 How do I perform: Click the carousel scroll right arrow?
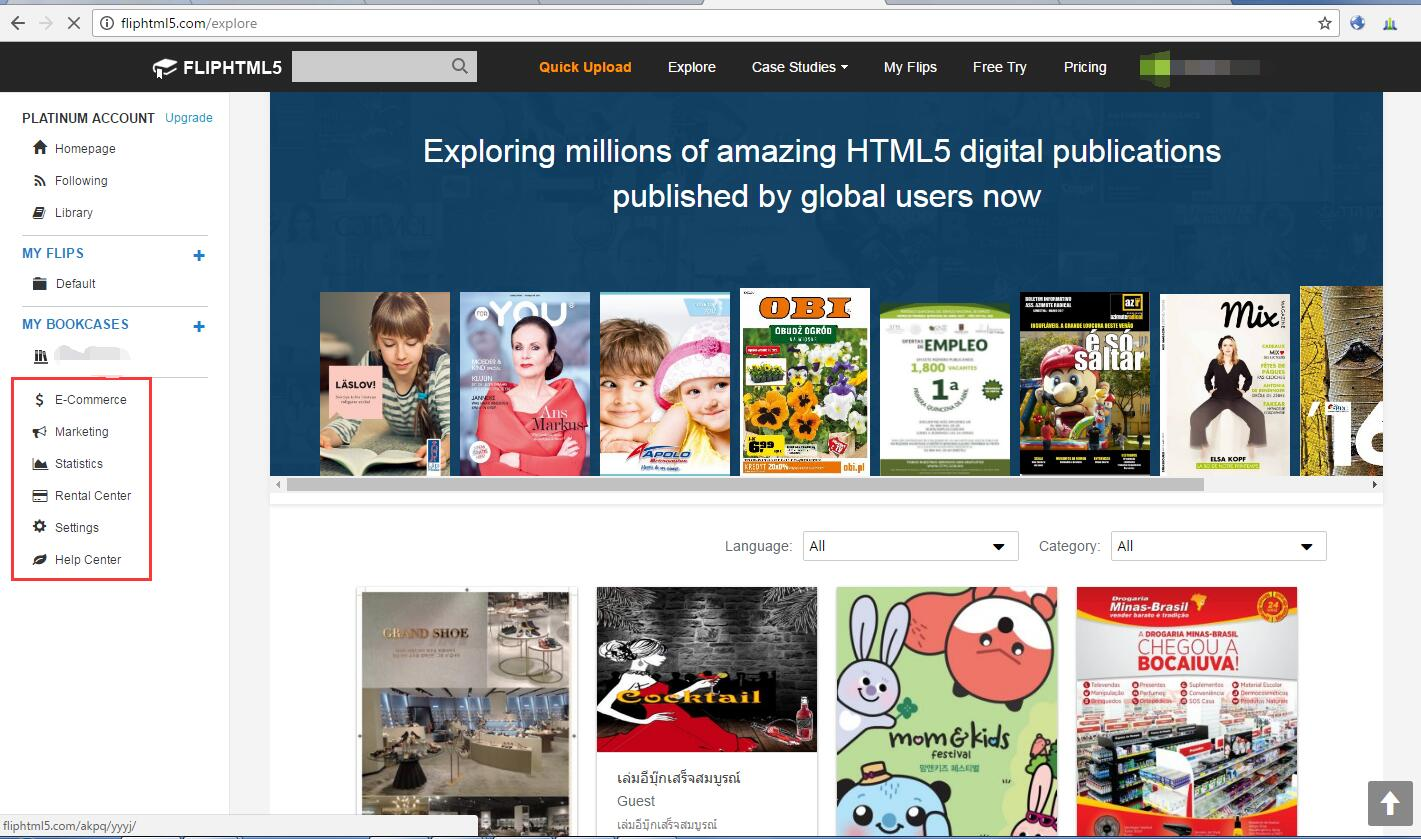coord(1375,485)
